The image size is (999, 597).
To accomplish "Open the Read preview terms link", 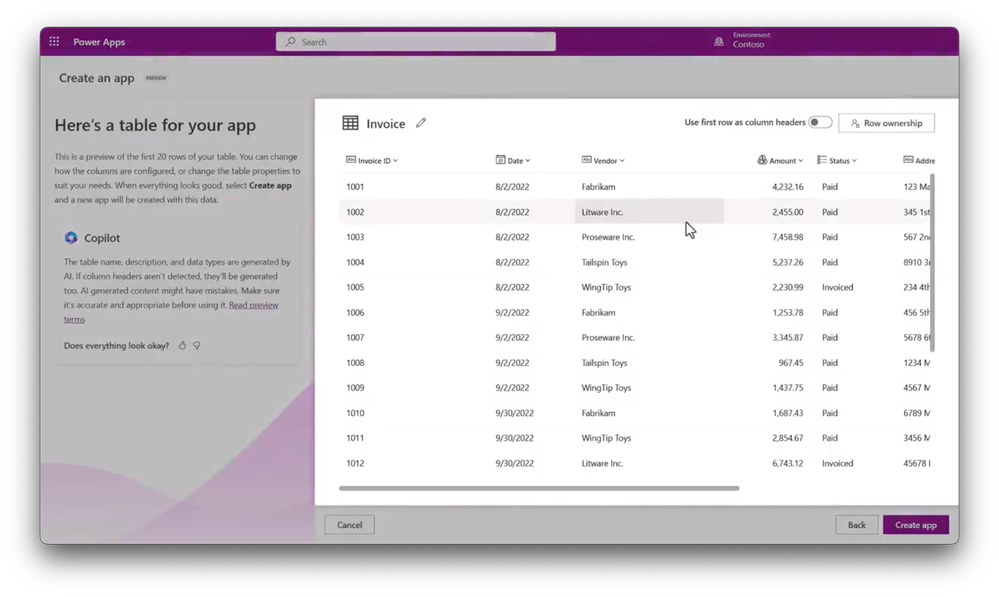I will coord(254,305).
